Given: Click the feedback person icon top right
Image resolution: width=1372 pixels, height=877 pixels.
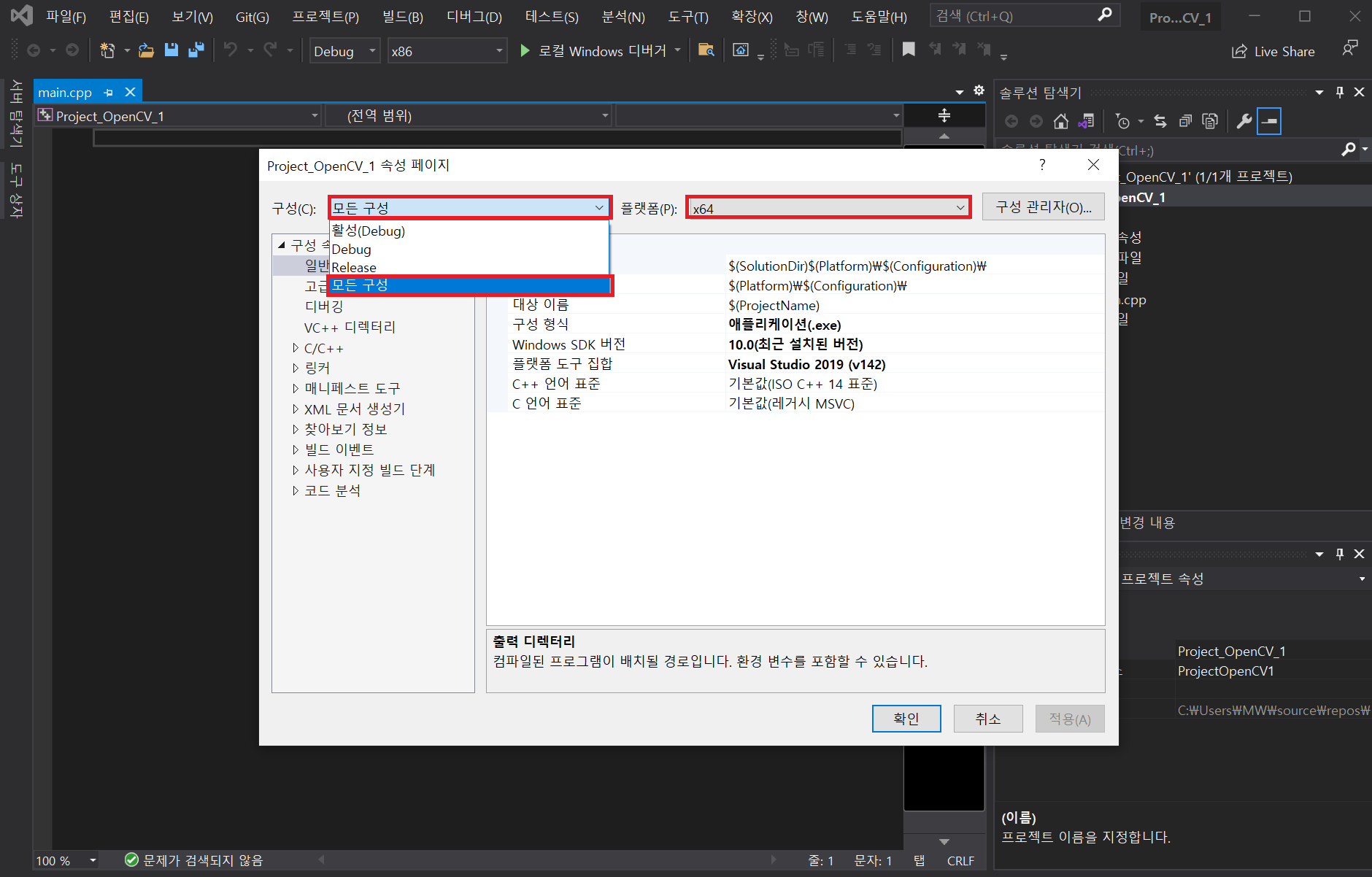Looking at the screenshot, I should (1350, 49).
